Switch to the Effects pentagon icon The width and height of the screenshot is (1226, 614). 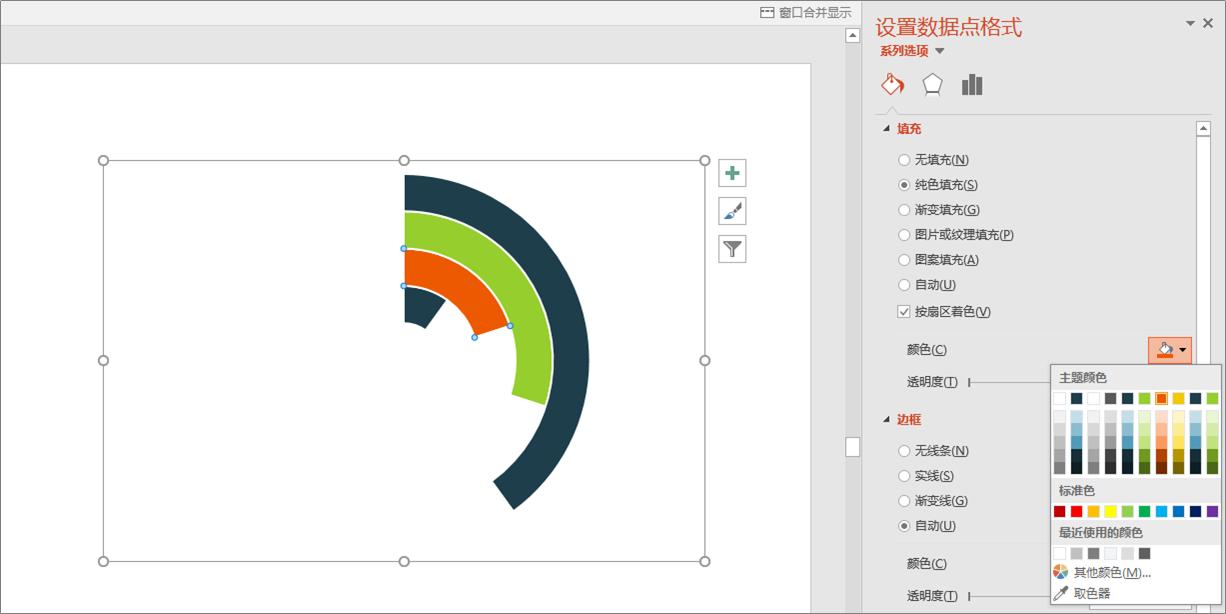pos(932,85)
